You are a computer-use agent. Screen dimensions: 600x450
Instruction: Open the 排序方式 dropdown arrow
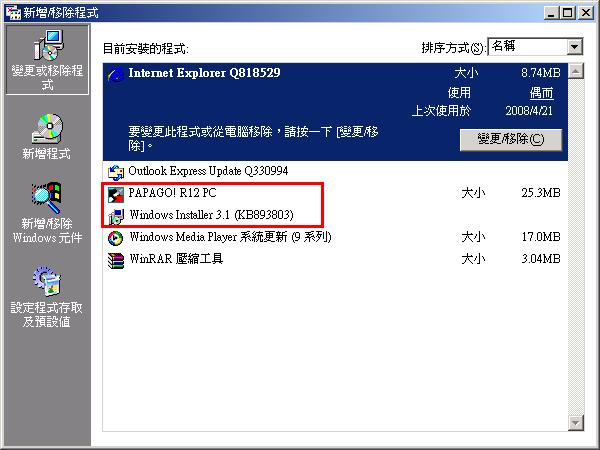click(574, 47)
